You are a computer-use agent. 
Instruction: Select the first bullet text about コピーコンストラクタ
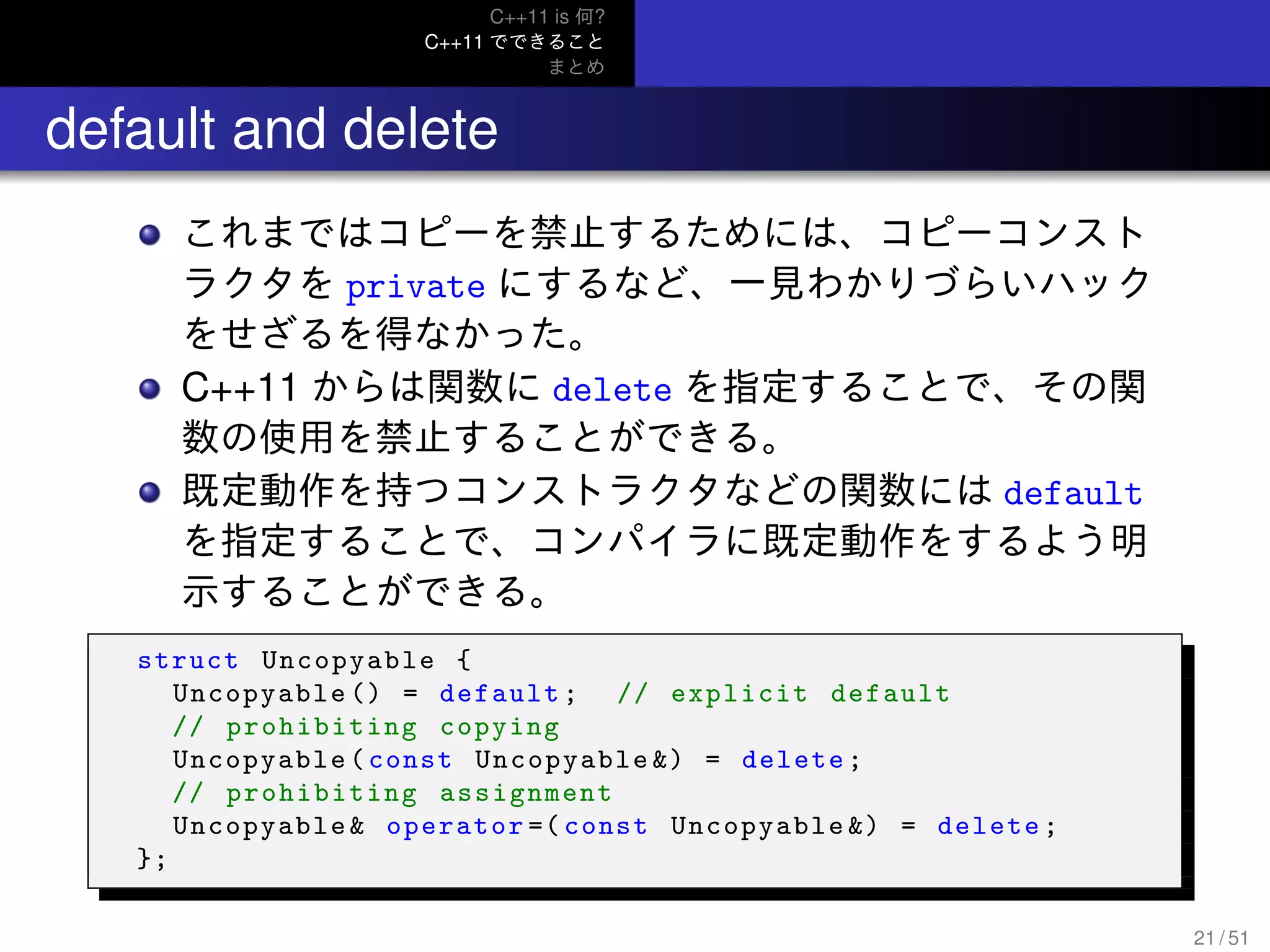[x=667, y=284]
